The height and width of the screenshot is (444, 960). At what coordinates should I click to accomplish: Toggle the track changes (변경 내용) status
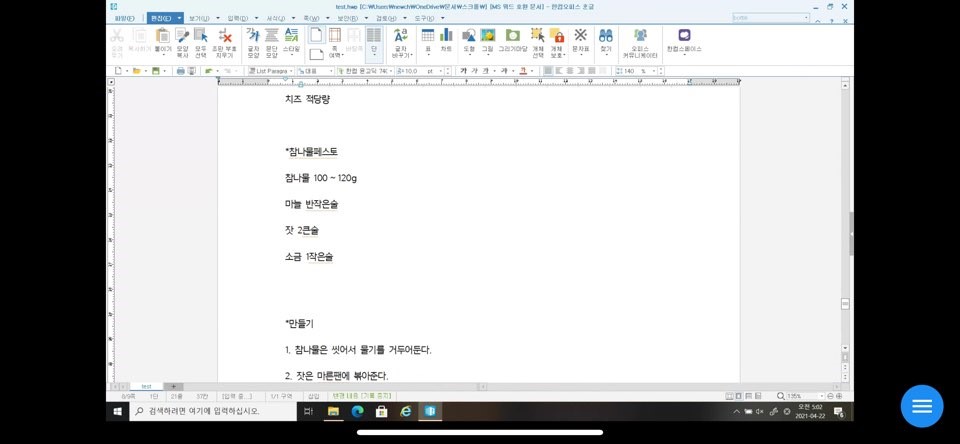(362, 396)
